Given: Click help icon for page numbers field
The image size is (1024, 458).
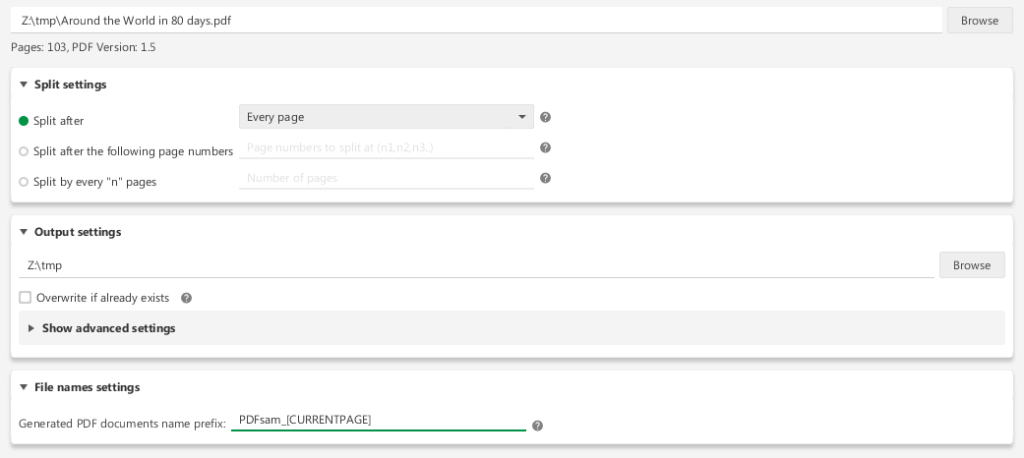Looking at the screenshot, I should coord(545,148).
